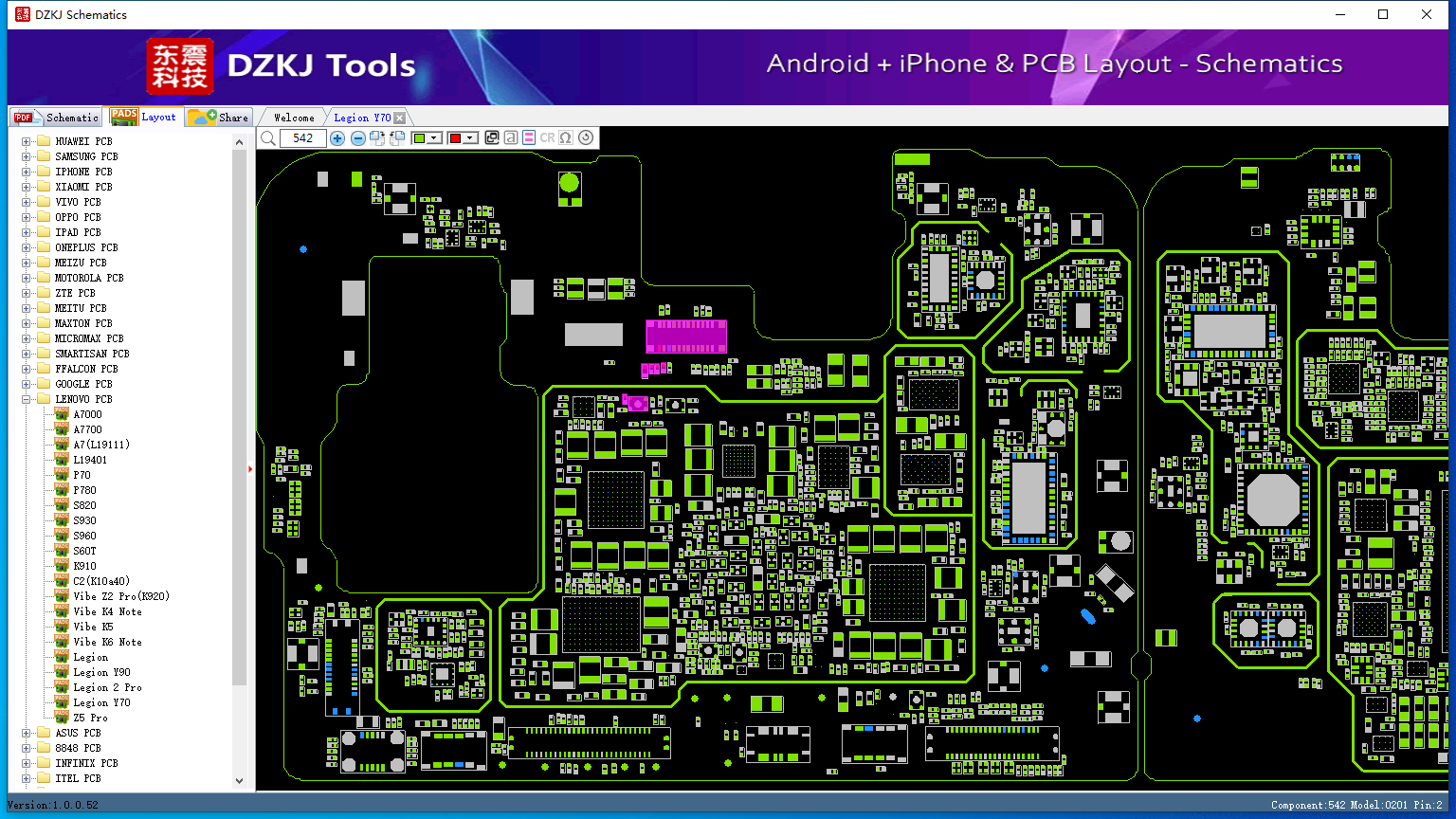Click the component search field showing 542

(303, 138)
